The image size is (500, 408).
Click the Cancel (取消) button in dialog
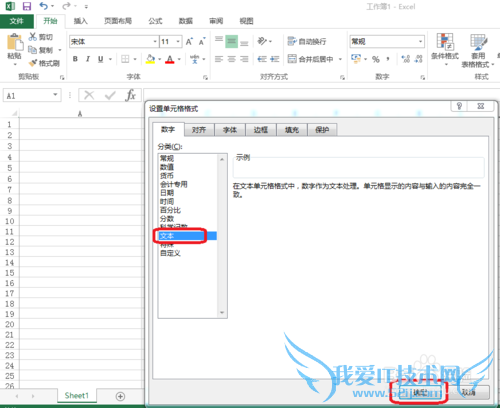[468, 392]
